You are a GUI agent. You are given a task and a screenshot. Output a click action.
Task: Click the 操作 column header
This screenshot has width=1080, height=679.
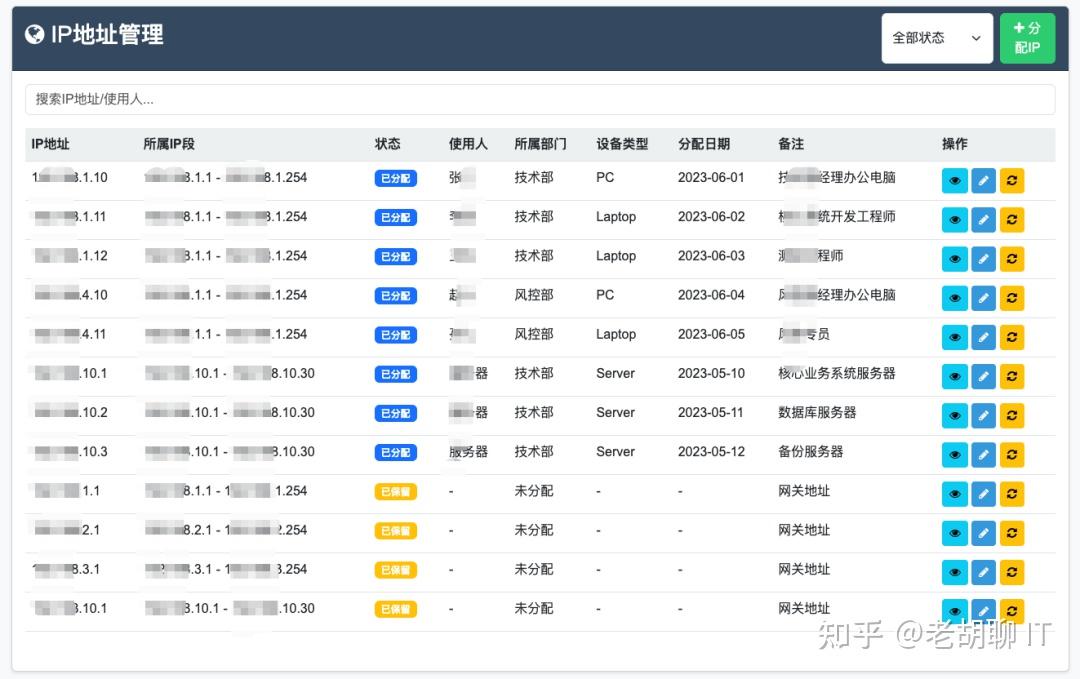click(x=955, y=144)
